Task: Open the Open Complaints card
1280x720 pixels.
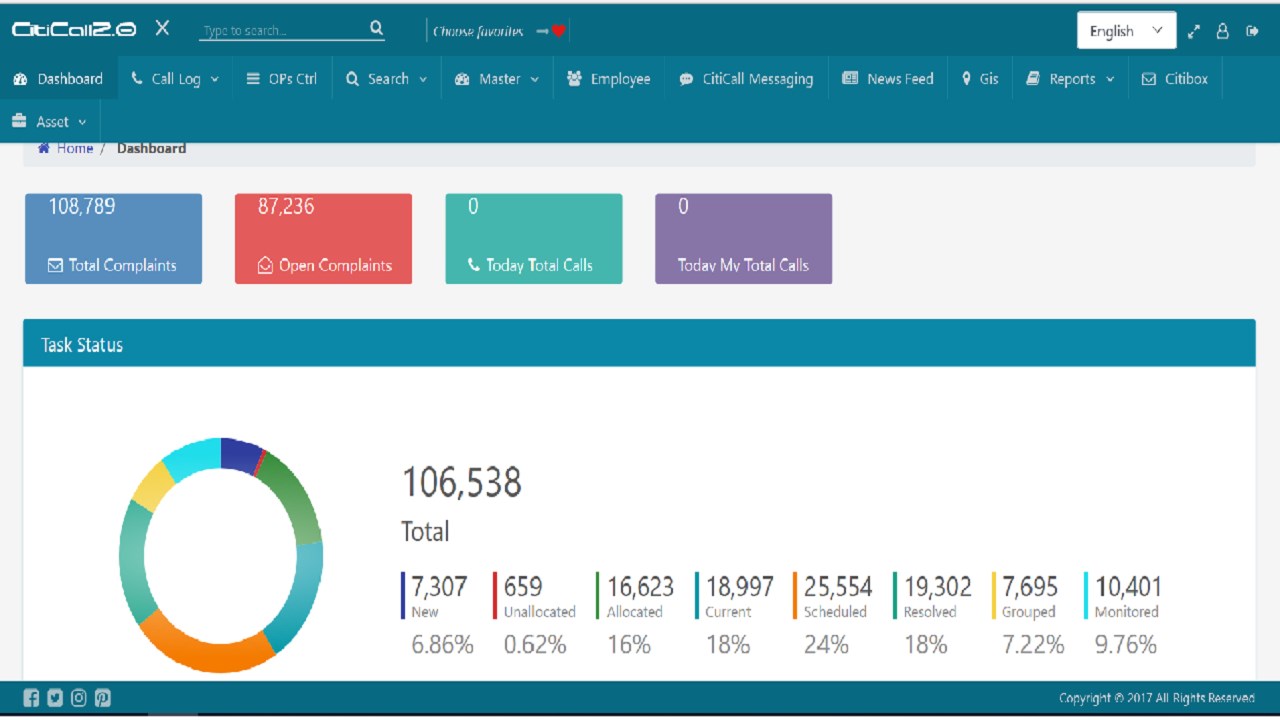Action: [323, 239]
